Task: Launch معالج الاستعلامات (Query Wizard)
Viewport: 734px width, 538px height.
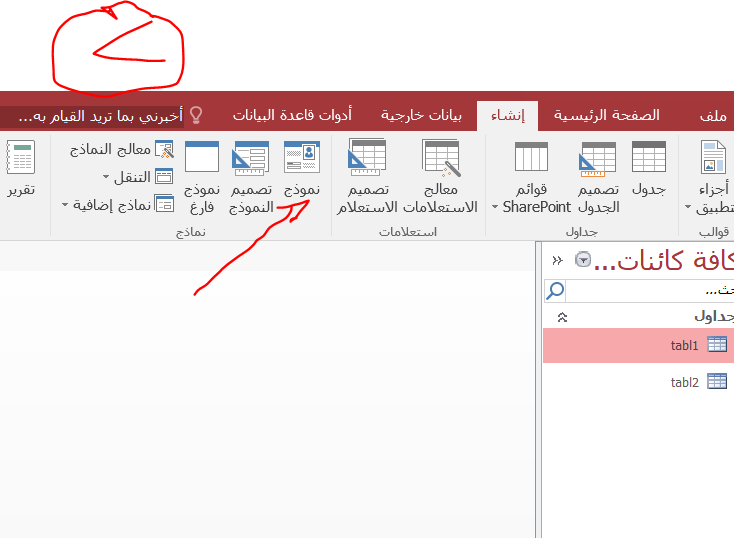Action: [x=440, y=177]
